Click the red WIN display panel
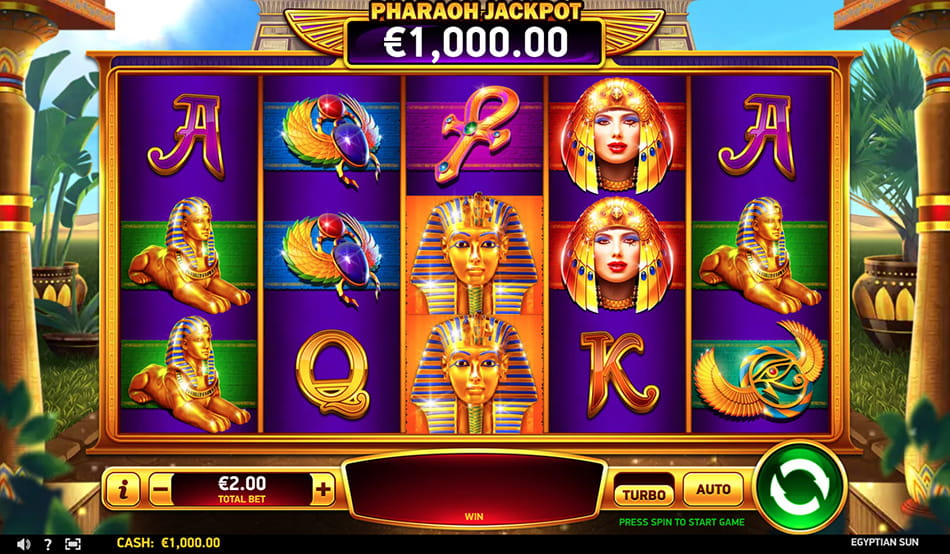Image resolution: width=950 pixels, height=554 pixels. pos(474,489)
